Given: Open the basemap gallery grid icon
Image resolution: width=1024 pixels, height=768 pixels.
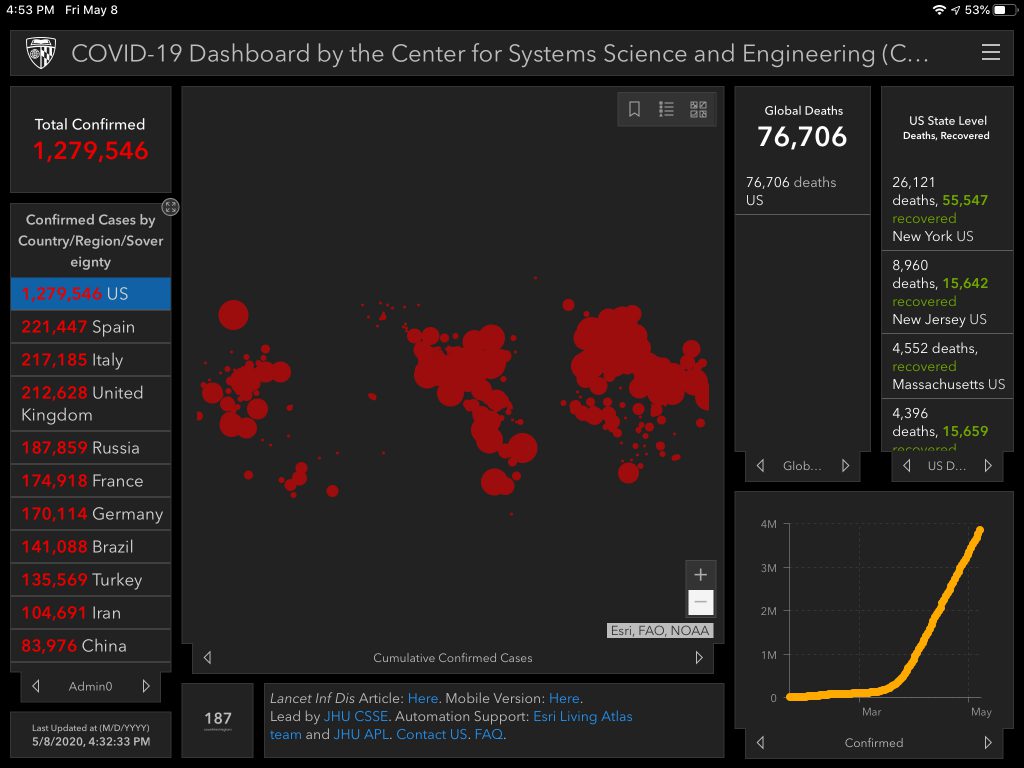Looking at the screenshot, I should pos(698,110).
